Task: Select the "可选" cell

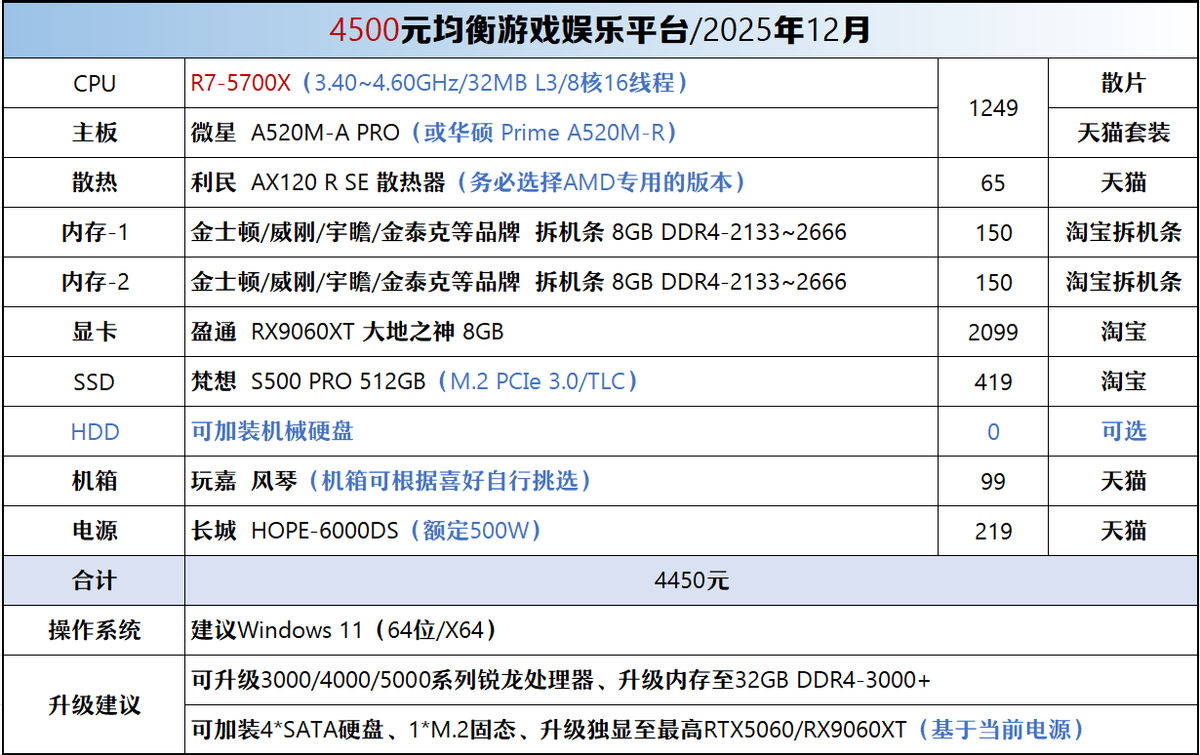Action: [1123, 432]
